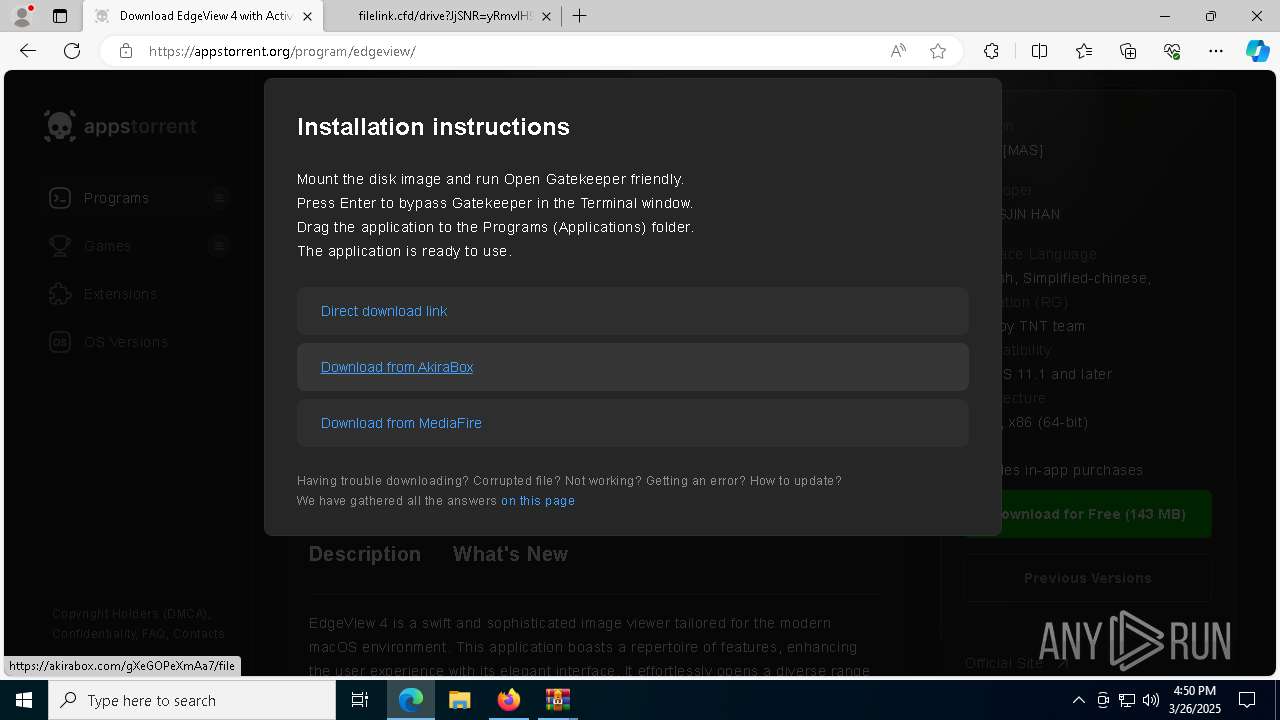Open the Copilot icon in Edge toolbar
The width and height of the screenshot is (1280, 720).
(1257, 51)
